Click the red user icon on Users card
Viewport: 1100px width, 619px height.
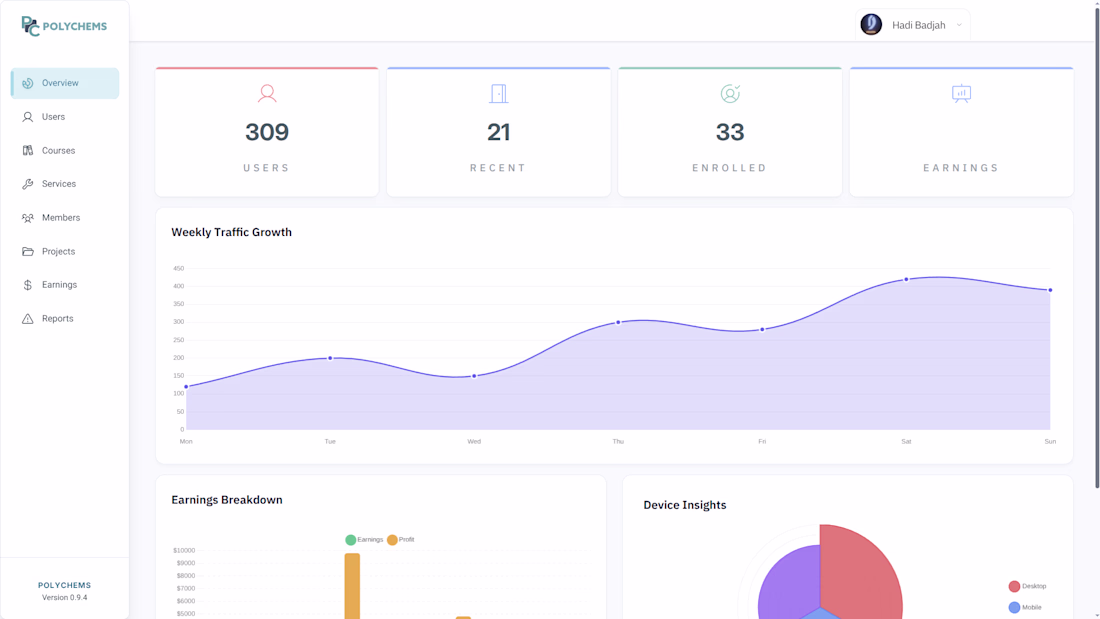pos(267,93)
